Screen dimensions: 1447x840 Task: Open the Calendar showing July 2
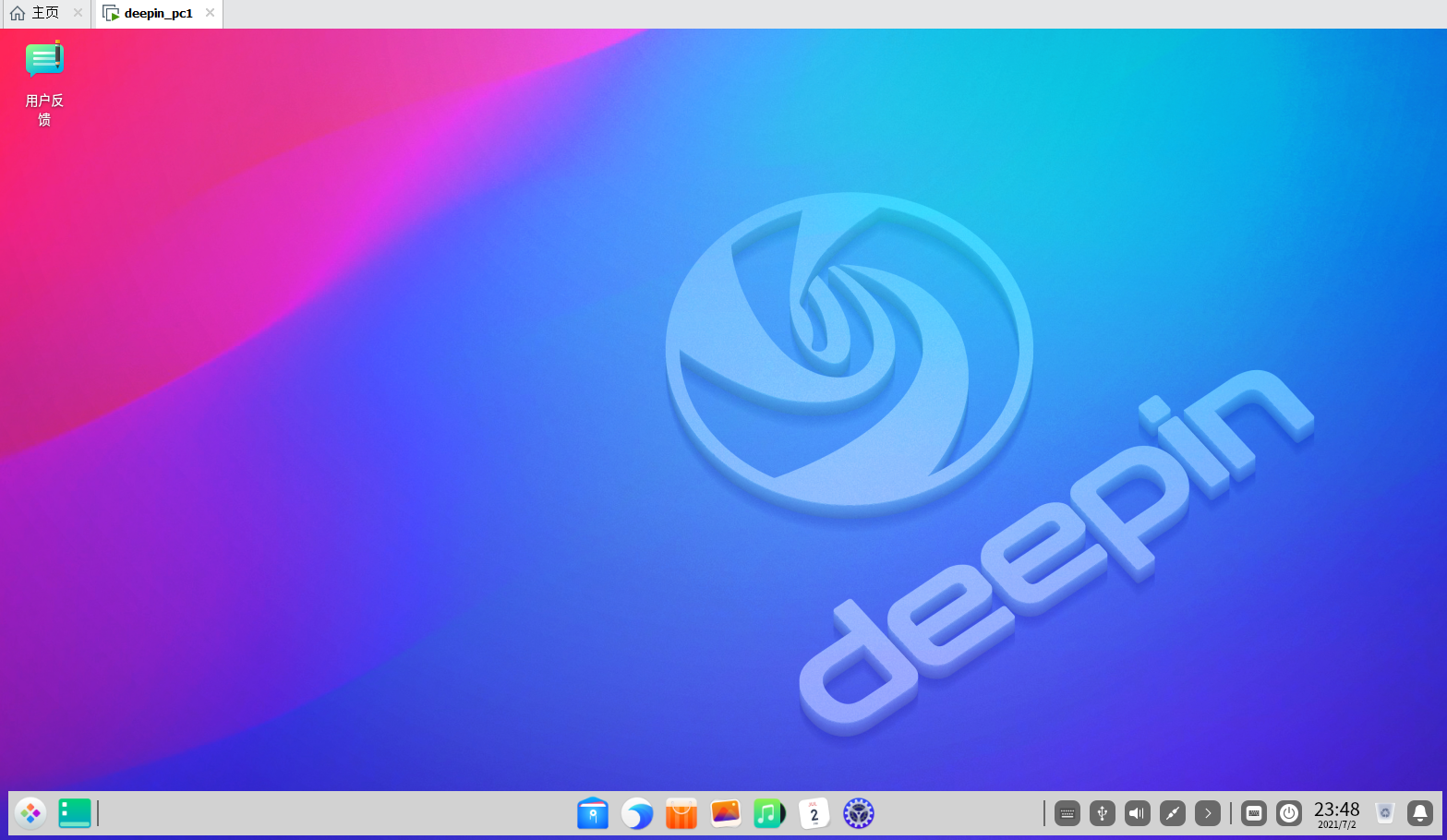pos(814,813)
